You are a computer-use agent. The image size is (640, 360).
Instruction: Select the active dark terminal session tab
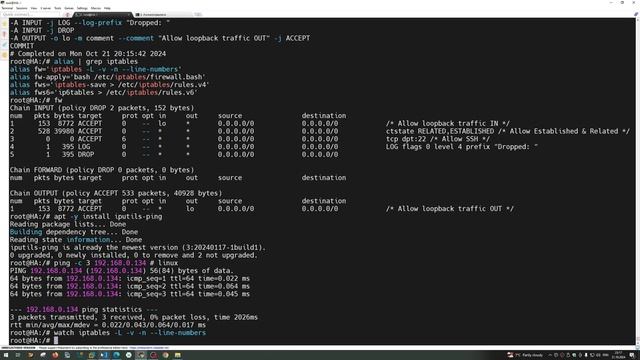[103, 15]
